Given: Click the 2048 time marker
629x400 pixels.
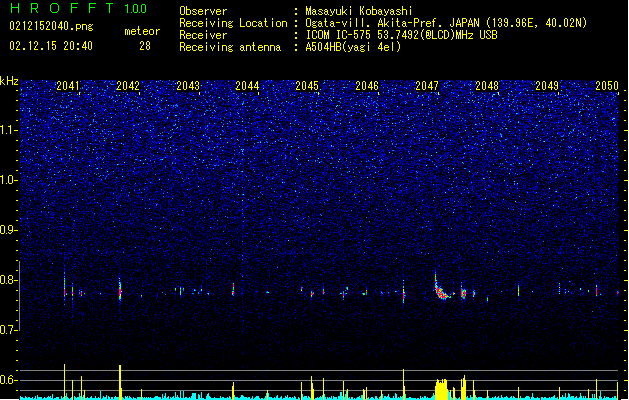Looking at the screenshot, I should pos(487,86).
